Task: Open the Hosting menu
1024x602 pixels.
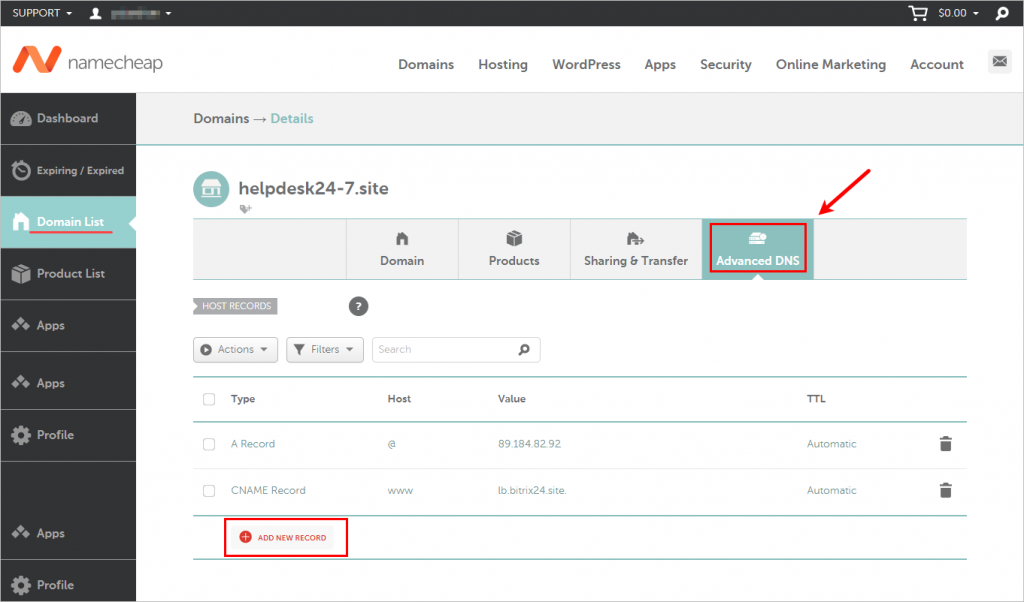Action: [x=503, y=65]
